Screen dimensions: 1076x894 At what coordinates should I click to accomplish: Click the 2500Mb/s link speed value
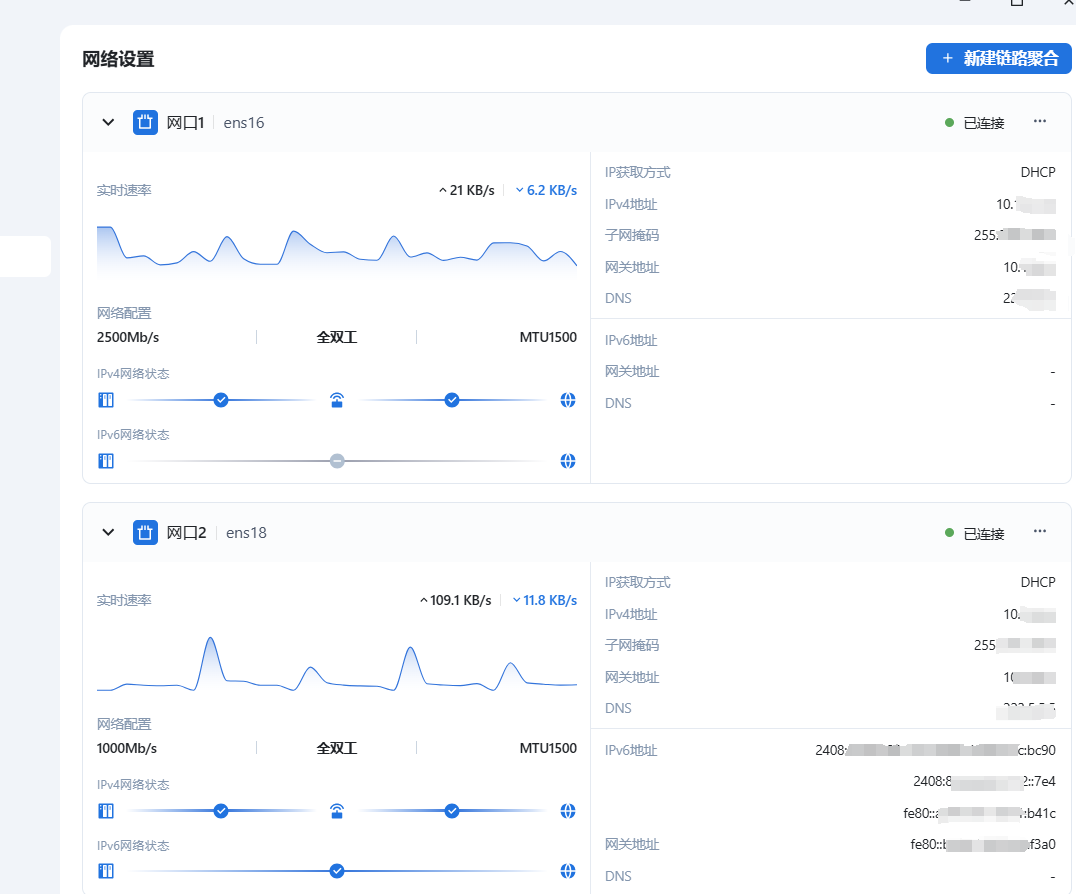(128, 338)
